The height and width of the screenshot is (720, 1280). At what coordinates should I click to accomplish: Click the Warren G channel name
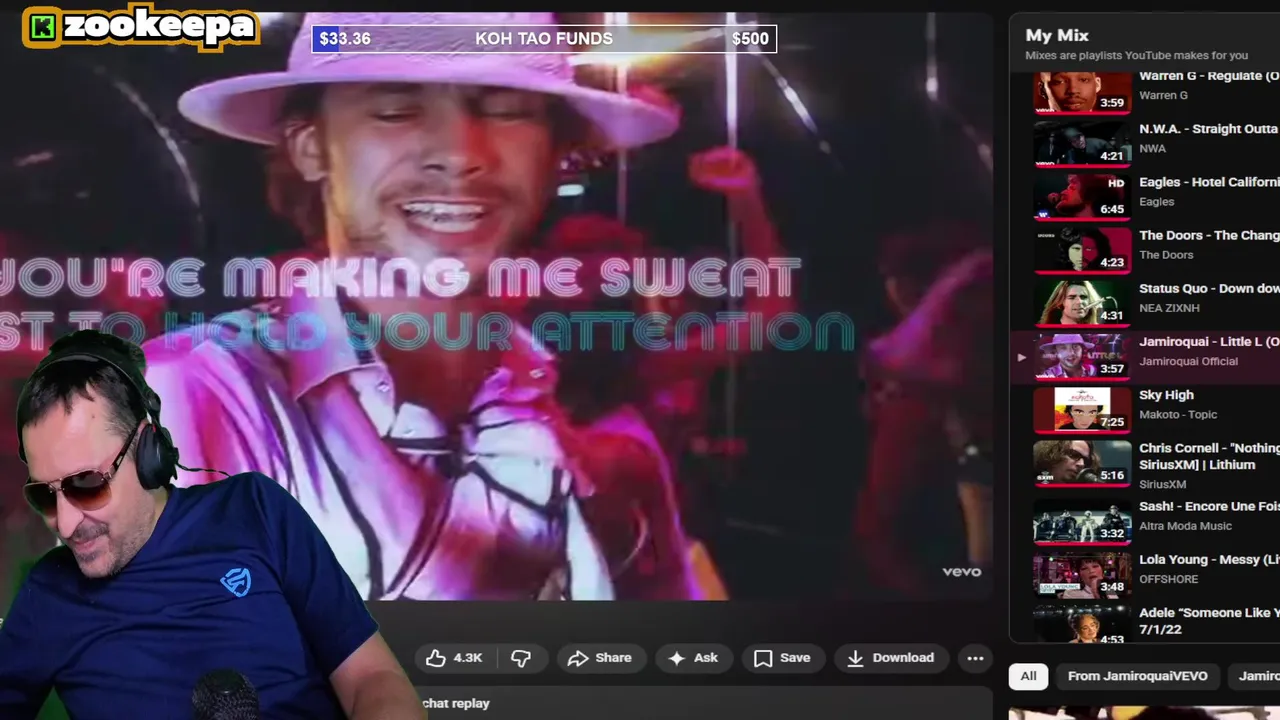pos(1163,95)
